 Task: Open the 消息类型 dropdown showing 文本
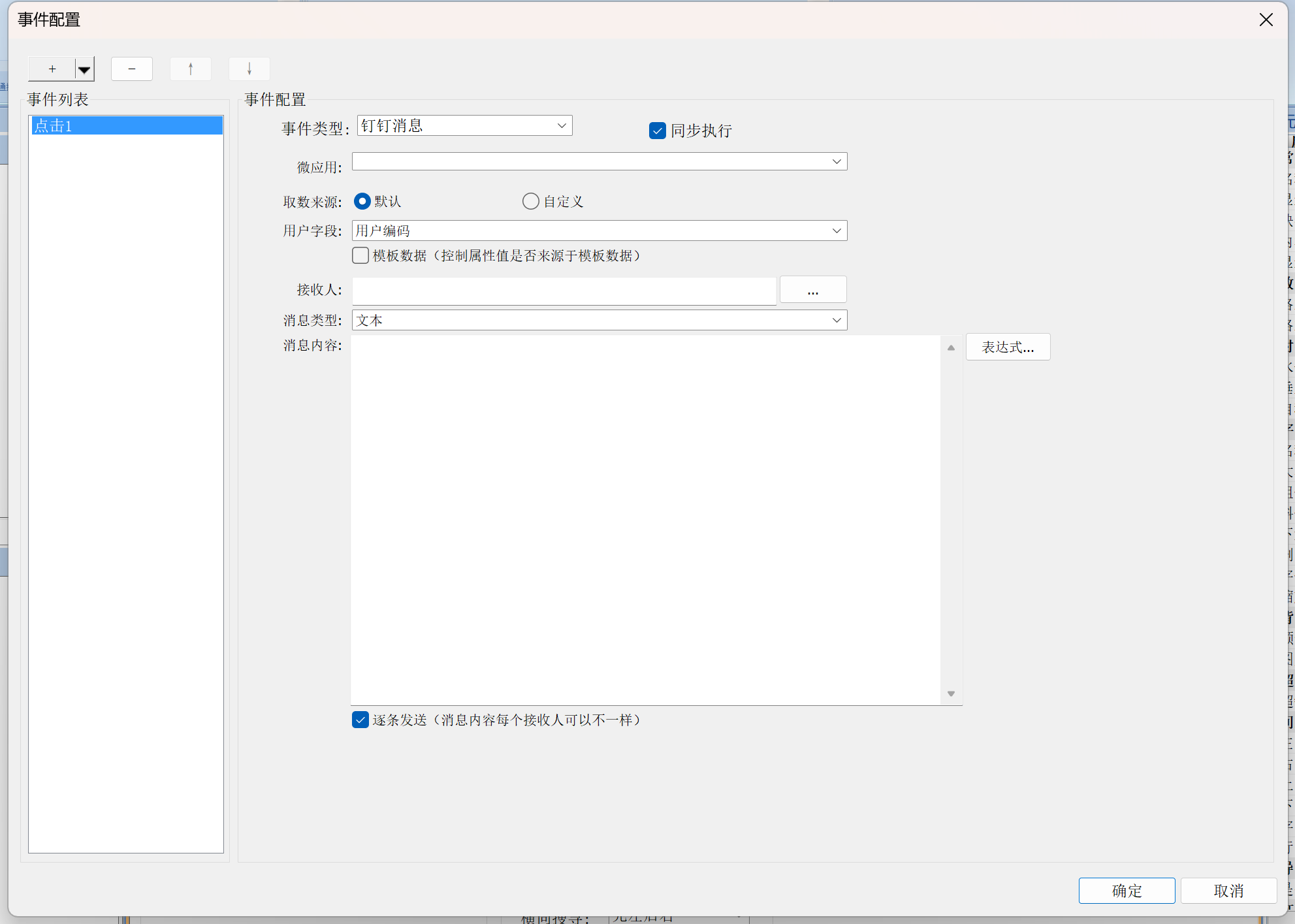point(599,320)
